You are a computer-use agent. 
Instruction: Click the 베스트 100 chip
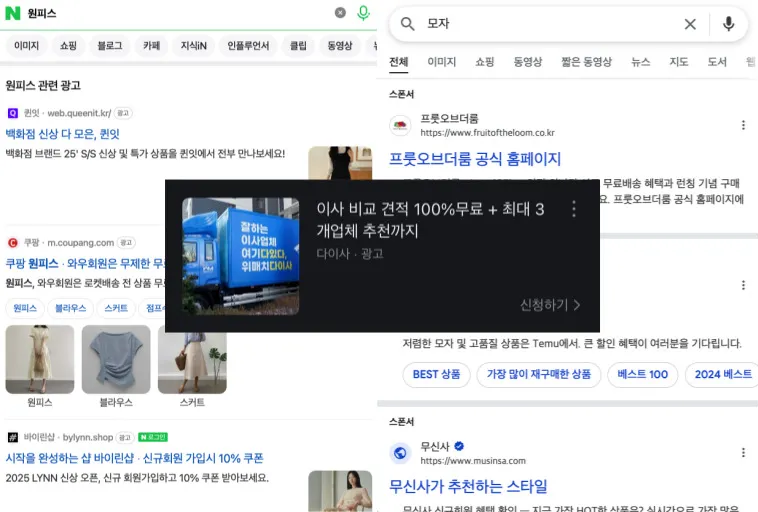click(642, 375)
